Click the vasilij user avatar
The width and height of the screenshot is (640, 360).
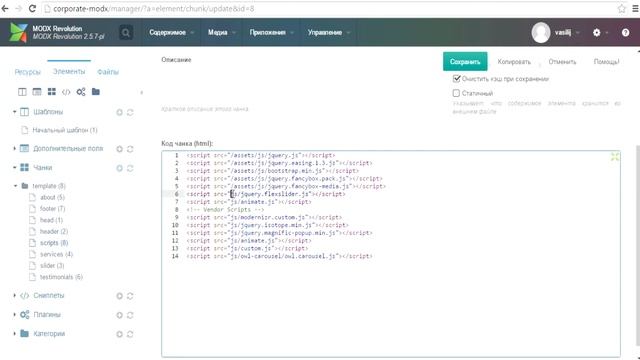(541, 33)
